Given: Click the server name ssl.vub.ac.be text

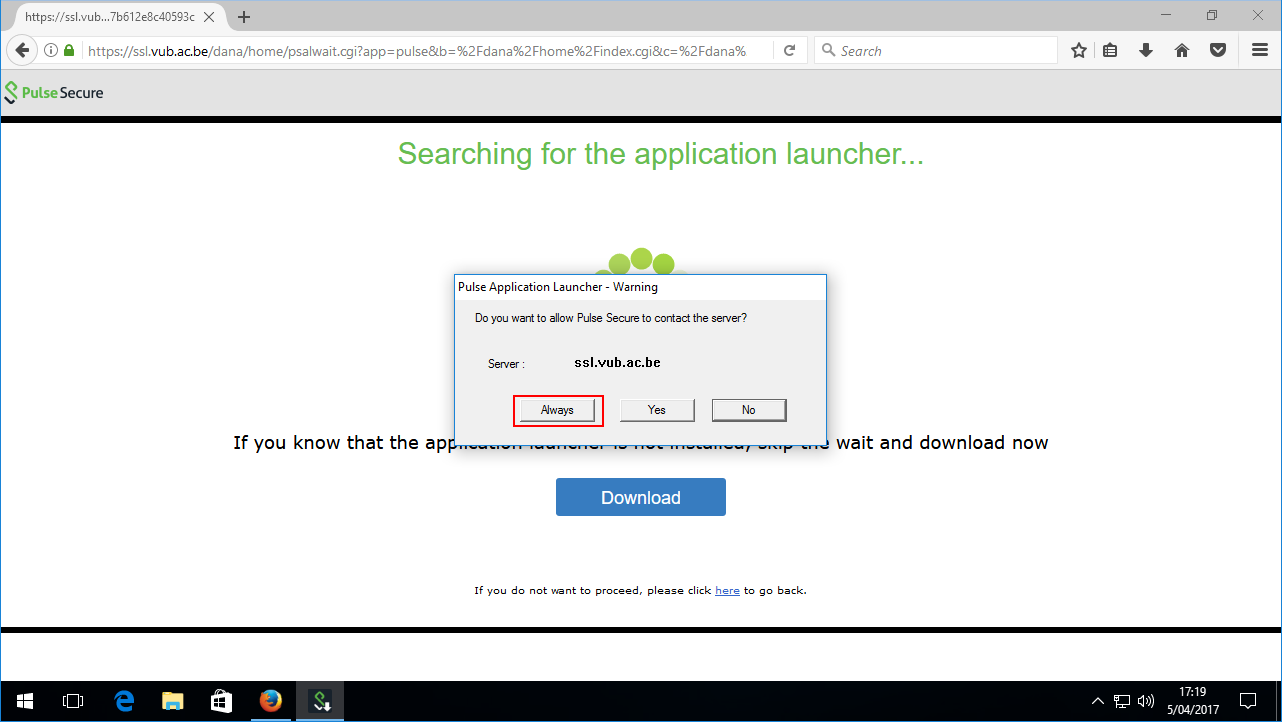Looking at the screenshot, I should (x=617, y=362).
